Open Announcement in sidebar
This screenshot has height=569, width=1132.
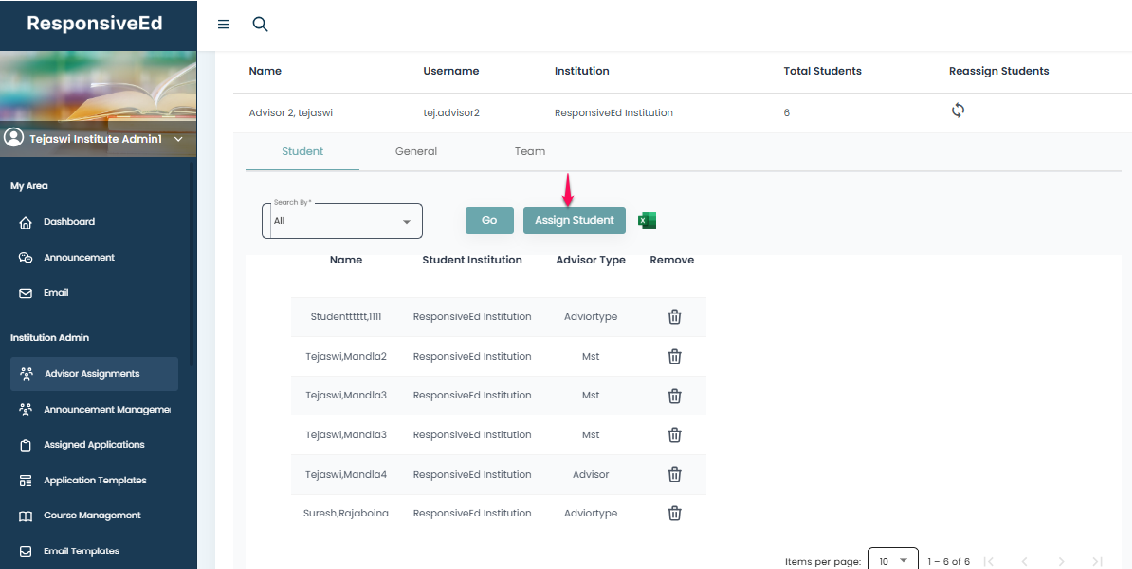tap(79, 258)
